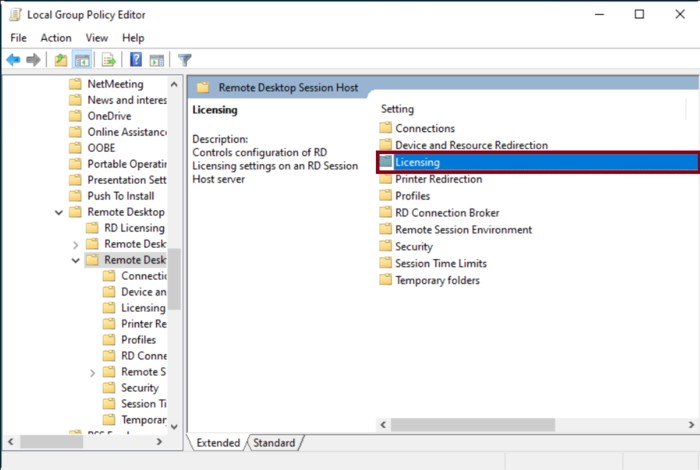Open the View menu
Viewport: 700px width, 470px height.
97,38
